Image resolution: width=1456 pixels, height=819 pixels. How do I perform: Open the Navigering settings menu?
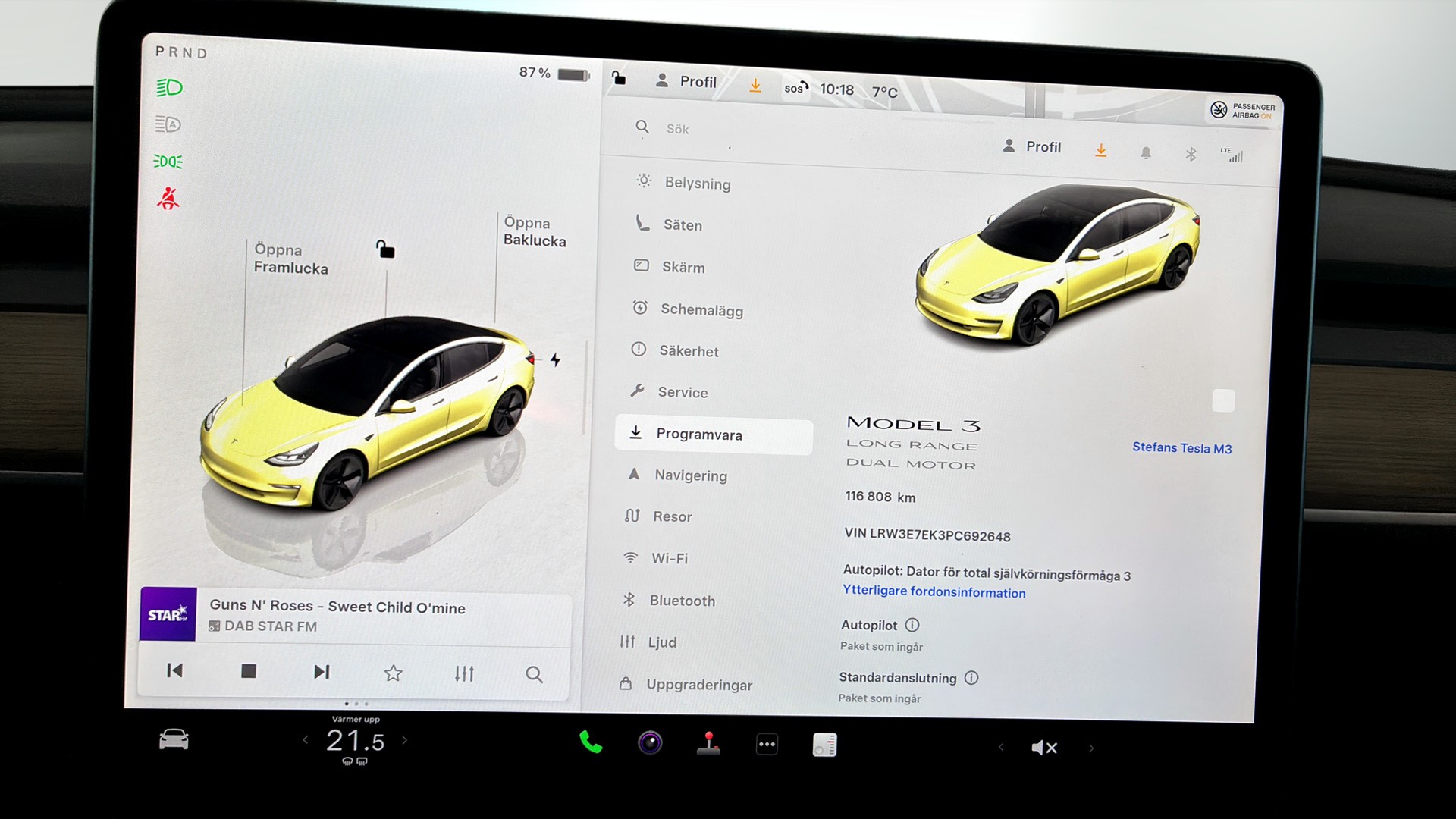(x=690, y=475)
